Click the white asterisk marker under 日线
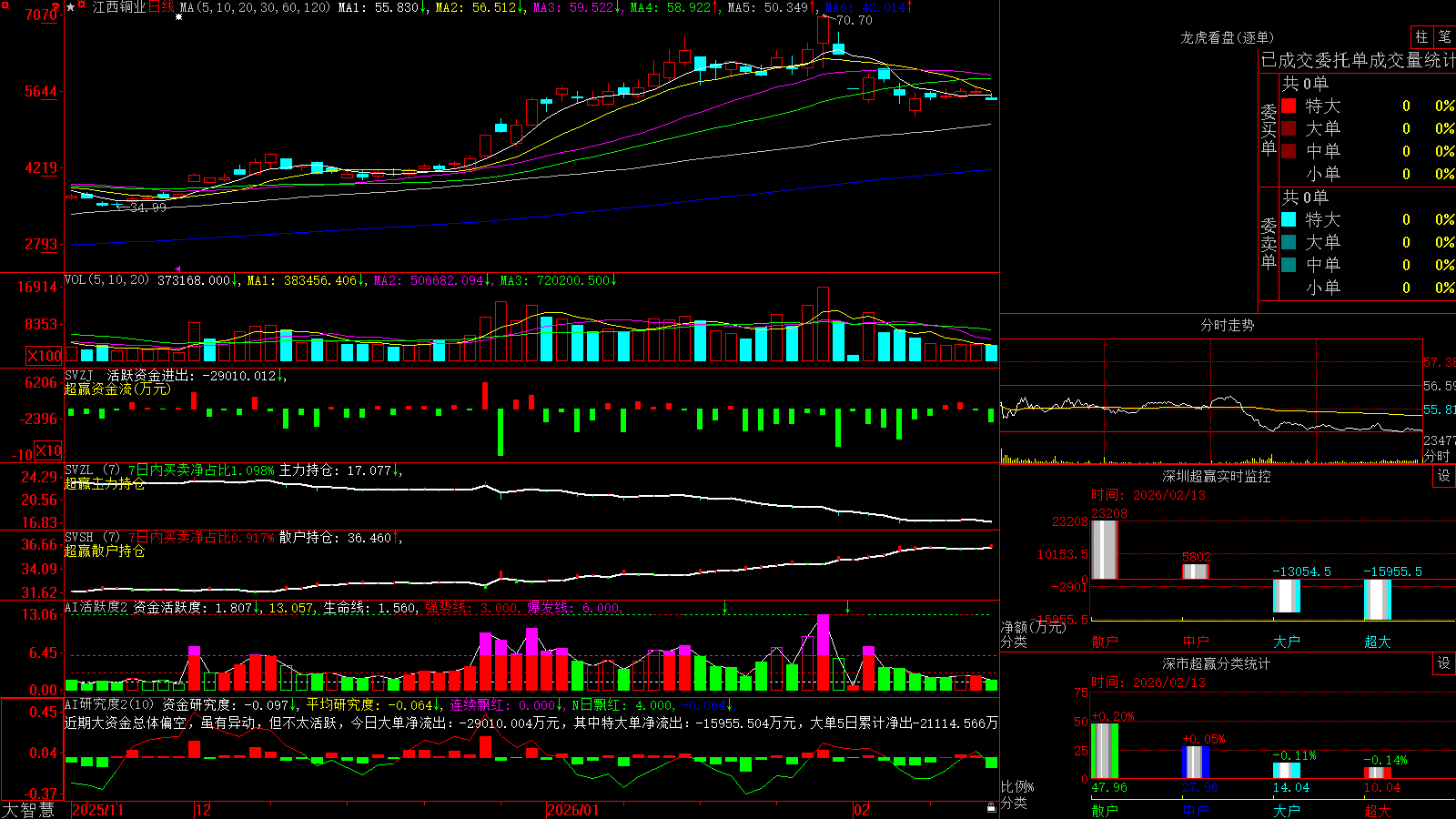1456x819 pixels. [179, 17]
